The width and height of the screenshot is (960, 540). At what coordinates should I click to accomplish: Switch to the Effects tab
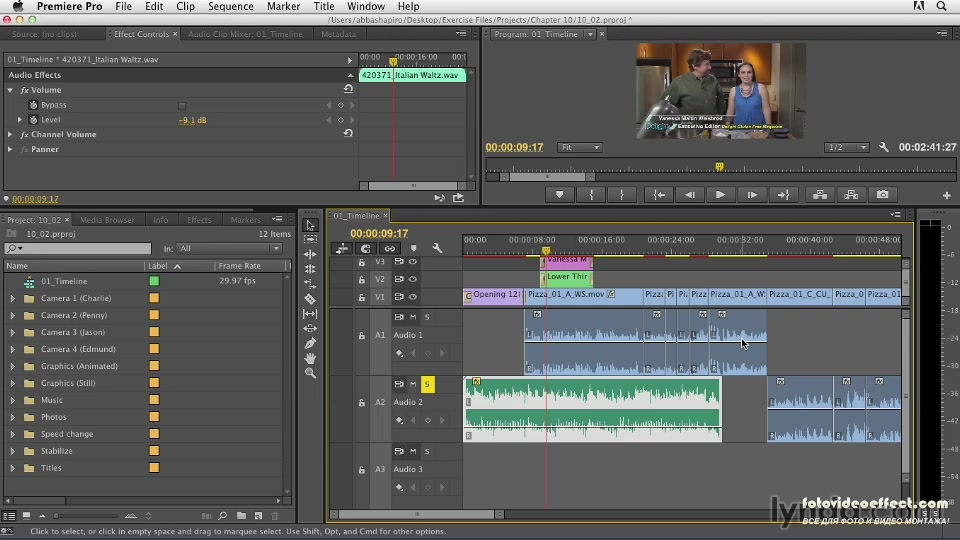[x=199, y=219]
